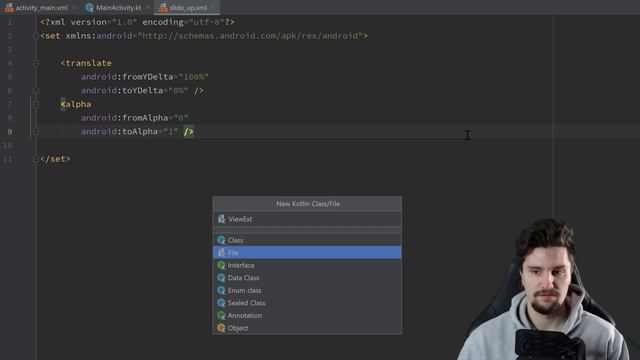Screen dimensions: 640x360
Task: Click the Annotation type icon
Action: tap(221, 316)
